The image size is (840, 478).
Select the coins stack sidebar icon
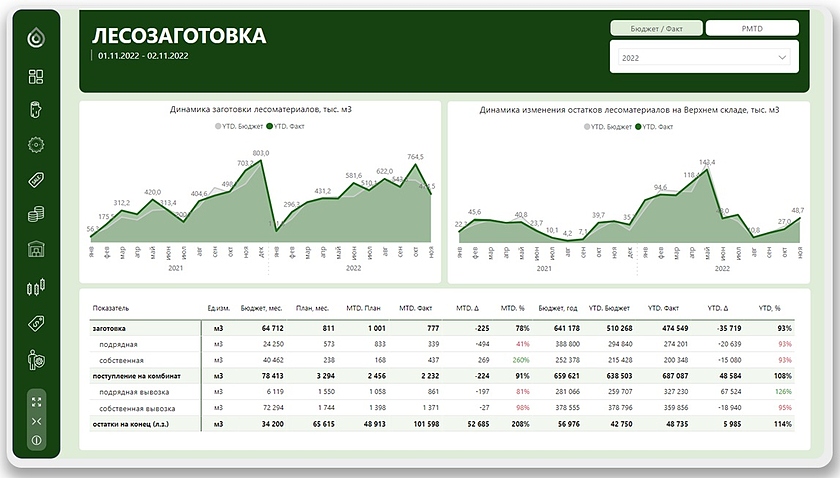(x=36, y=215)
